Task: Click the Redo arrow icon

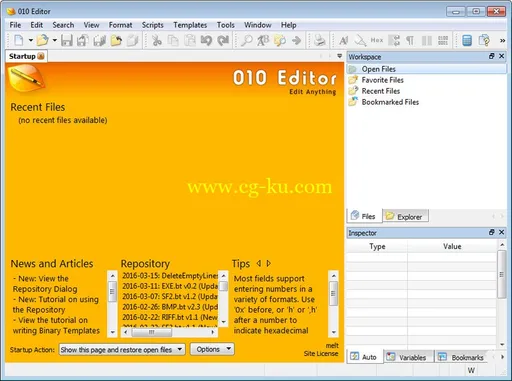Action: point(223,40)
